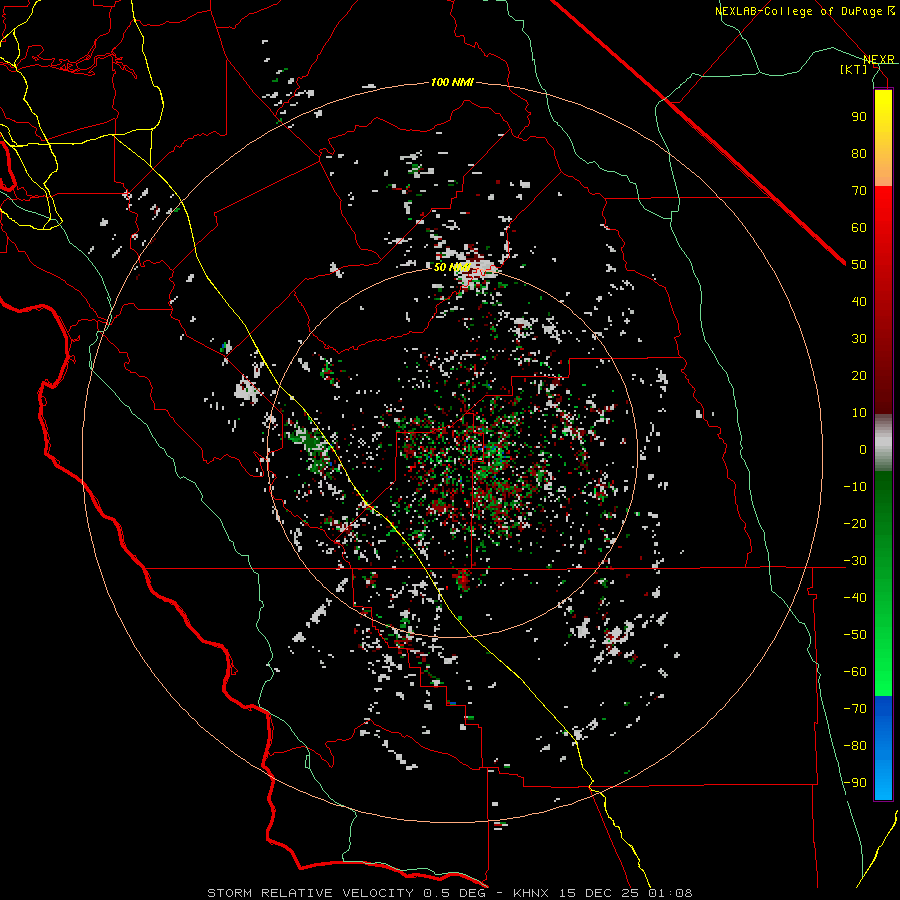
Task: Click the gray zero-velocity segment of color bar
Action: pyautogui.click(x=883, y=443)
